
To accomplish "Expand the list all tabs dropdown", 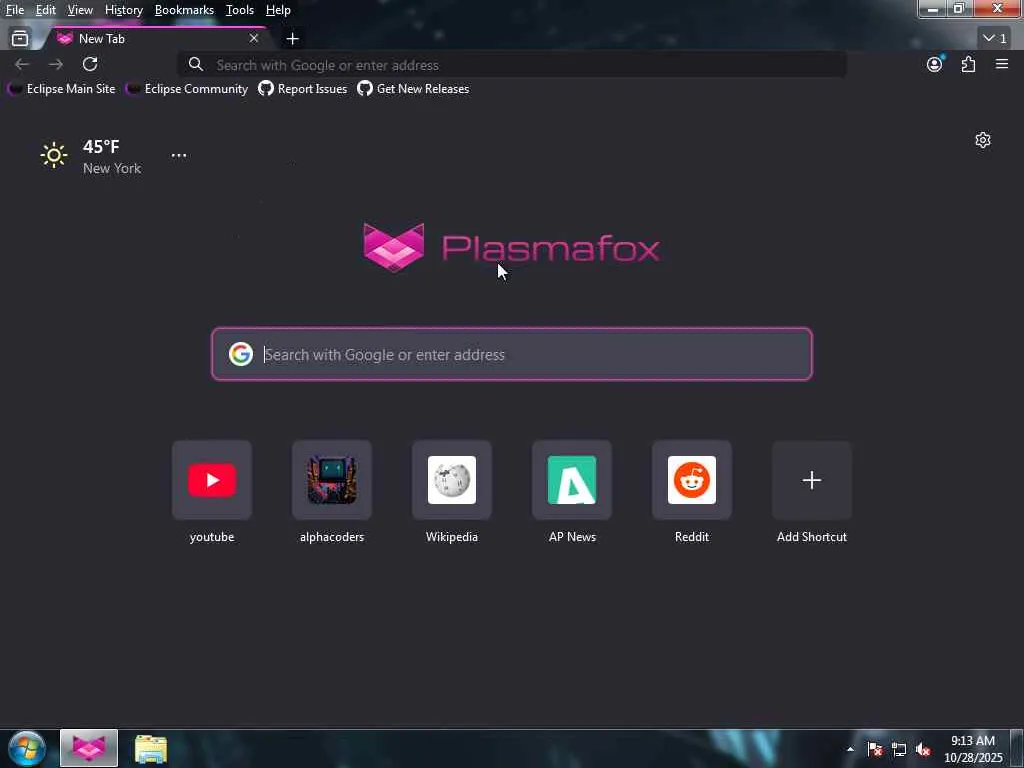I will pyautogui.click(x=995, y=39).
